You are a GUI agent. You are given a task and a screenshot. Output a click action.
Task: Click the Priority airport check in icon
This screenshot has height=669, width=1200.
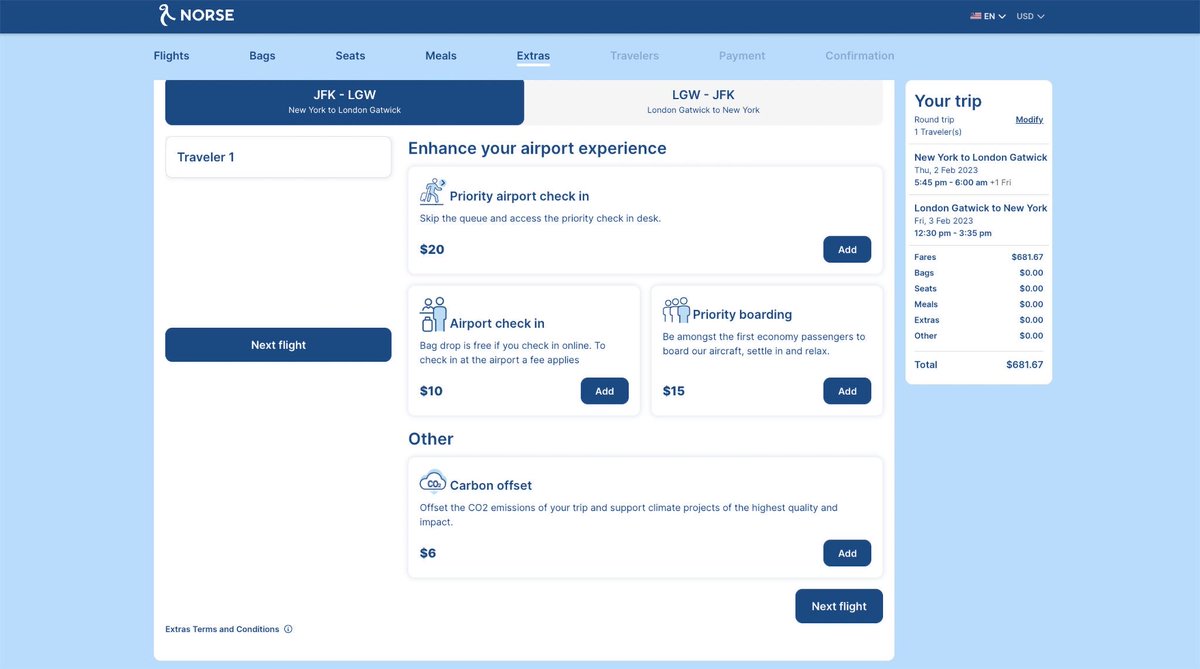(x=432, y=191)
